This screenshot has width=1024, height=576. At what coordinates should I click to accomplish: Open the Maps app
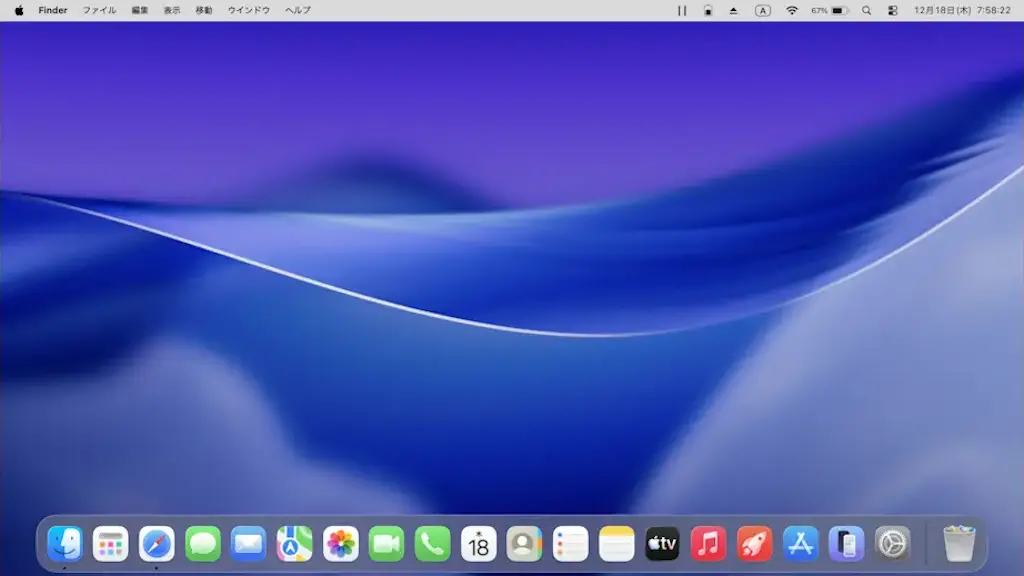[294, 545]
